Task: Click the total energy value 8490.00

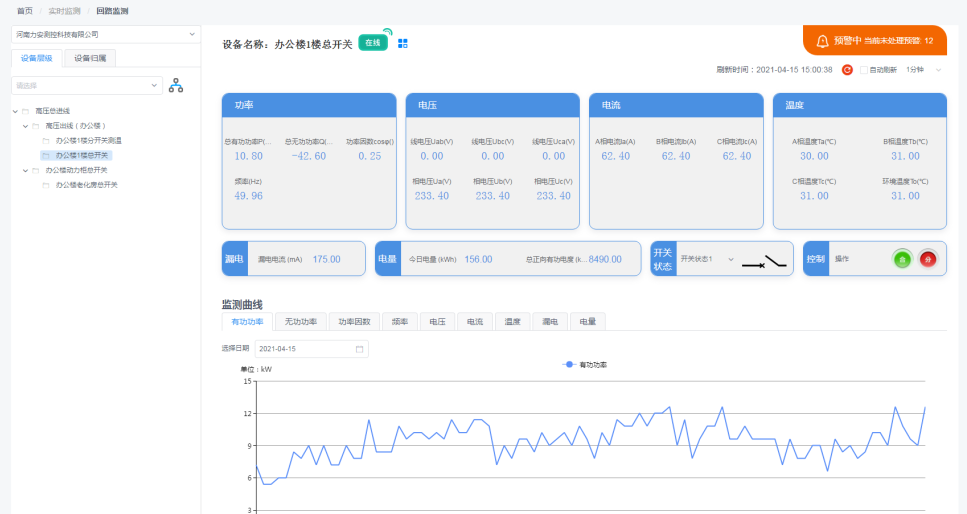Action: [605, 259]
